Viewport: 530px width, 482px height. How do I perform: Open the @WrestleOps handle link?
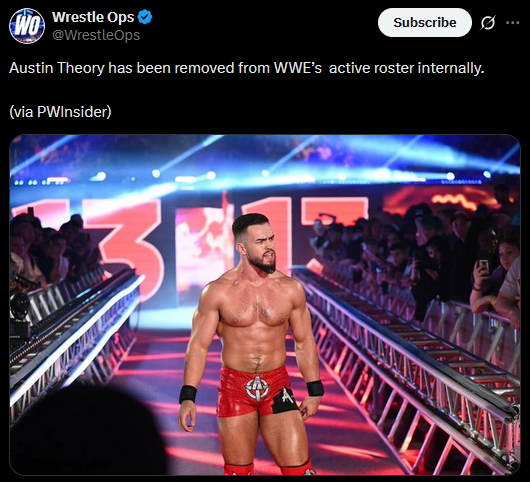click(x=96, y=35)
